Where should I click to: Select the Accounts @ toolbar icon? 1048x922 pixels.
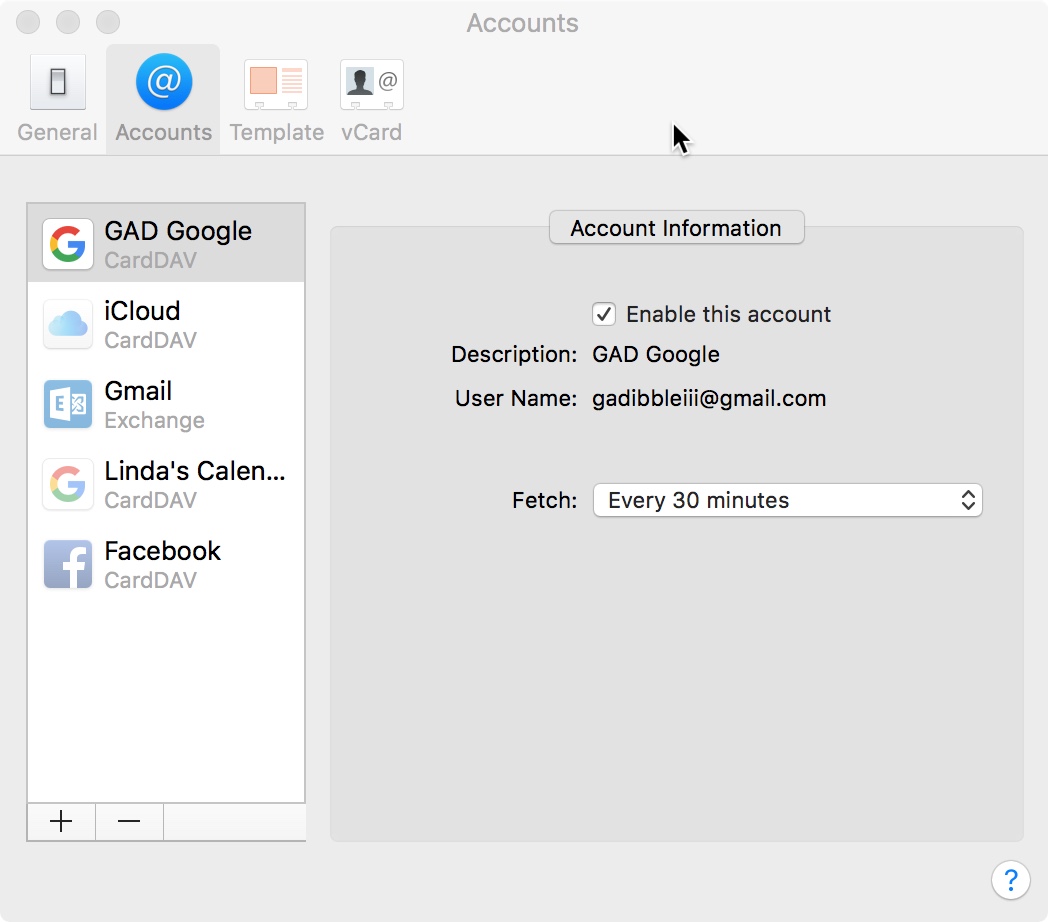pyautogui.click(x=164, y=83)
